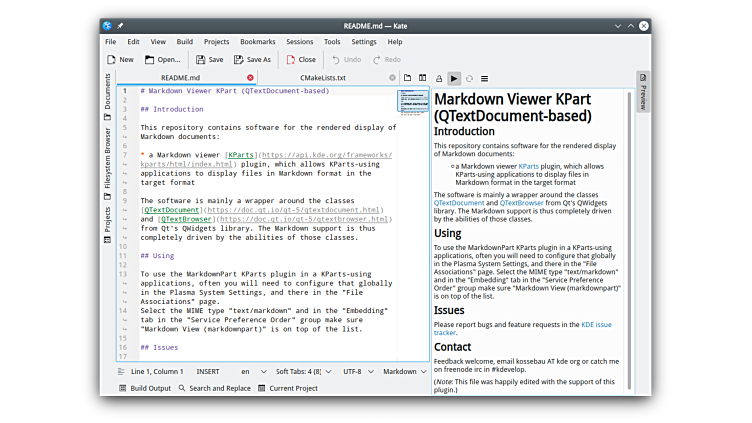Open the Bookmarks menu
The height and width of the screenshot is (423, 752).
(257, 42)
